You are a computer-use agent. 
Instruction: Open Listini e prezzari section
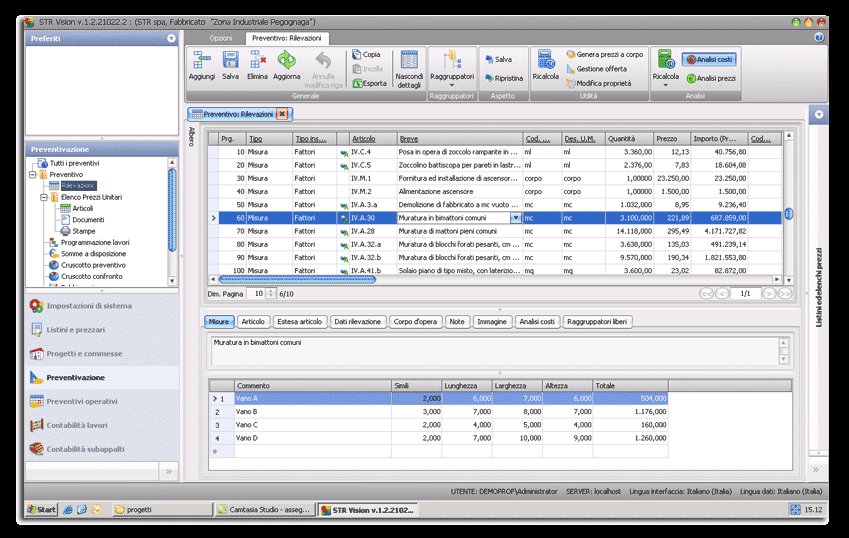(x=75, y=329)
